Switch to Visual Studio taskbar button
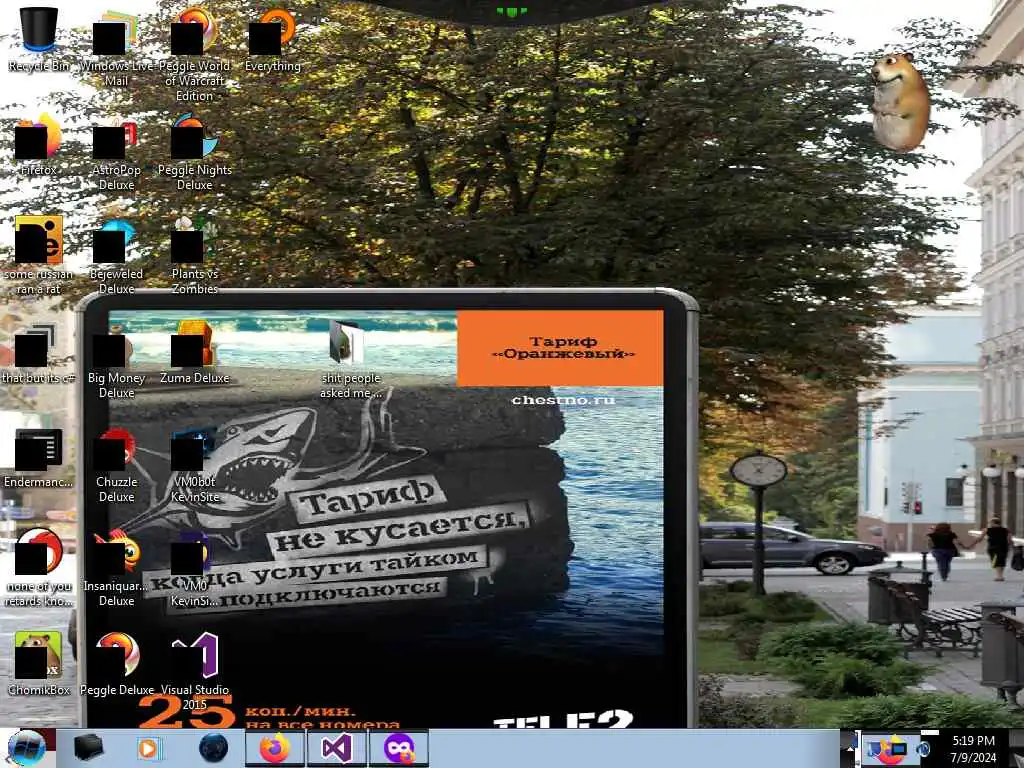The height and width of the screenshot is (768, 1024). [x=337, y=748]
